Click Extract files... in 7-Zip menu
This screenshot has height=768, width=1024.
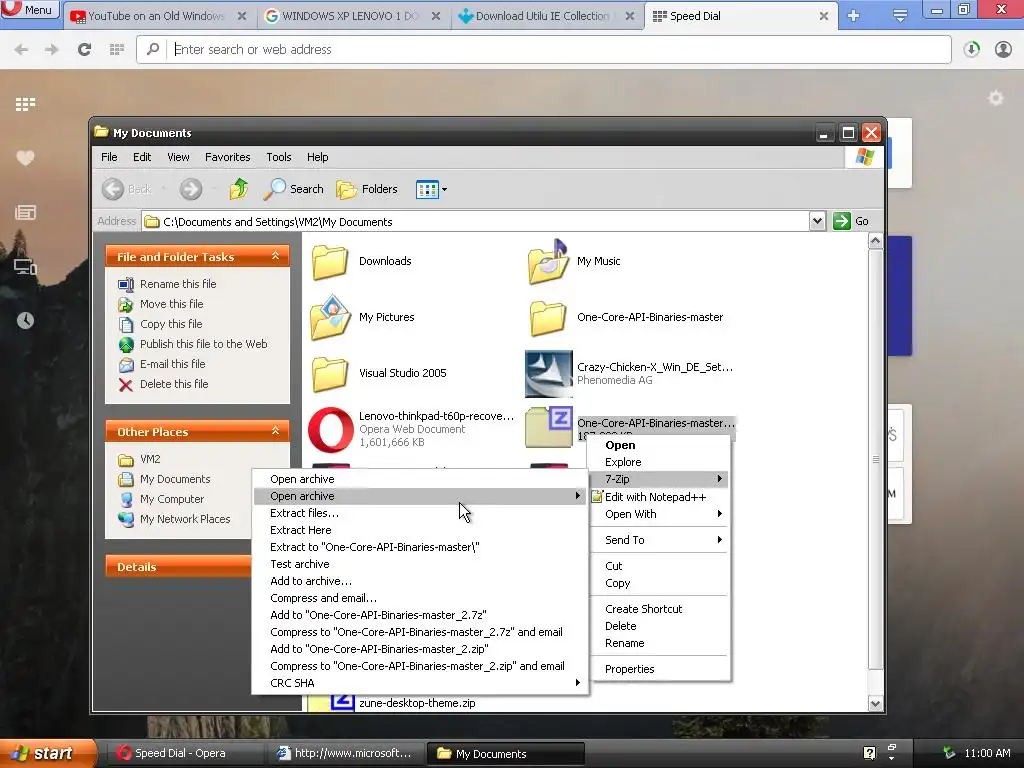click(x=420, y=513)
